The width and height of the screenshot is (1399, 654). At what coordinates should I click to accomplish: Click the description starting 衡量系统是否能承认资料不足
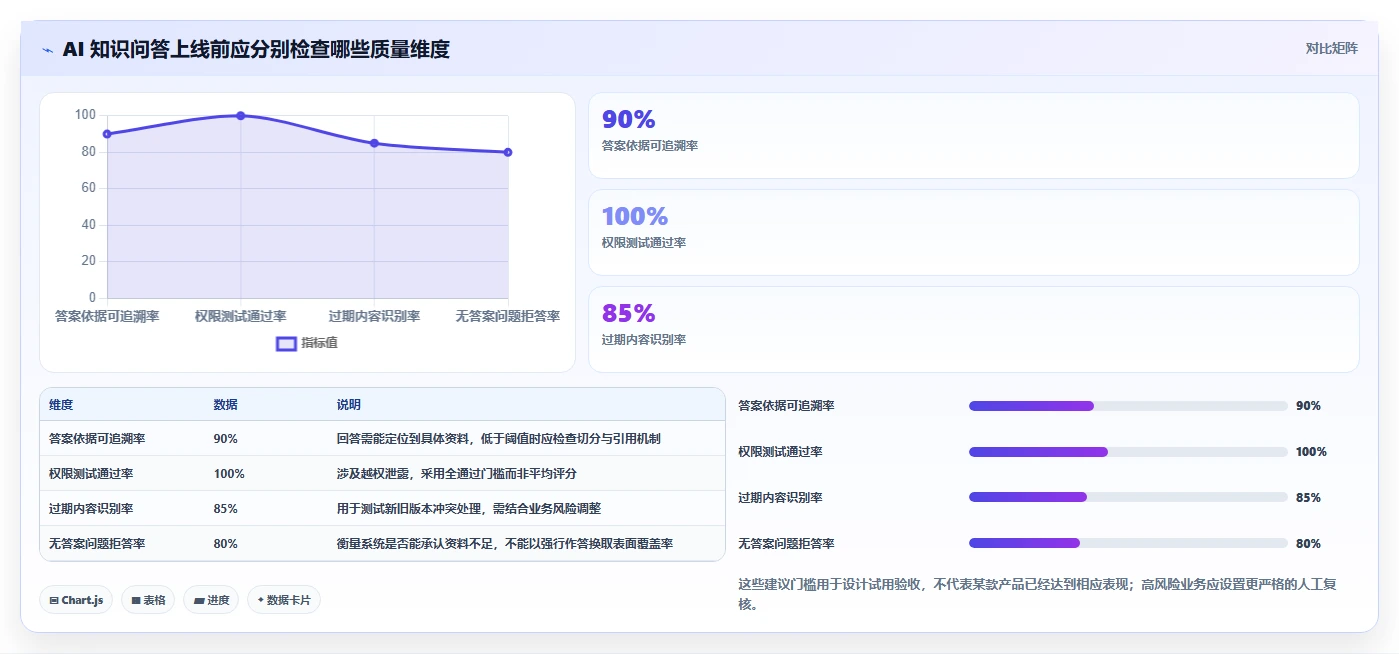pyautogui.click(x=505, y=544)
